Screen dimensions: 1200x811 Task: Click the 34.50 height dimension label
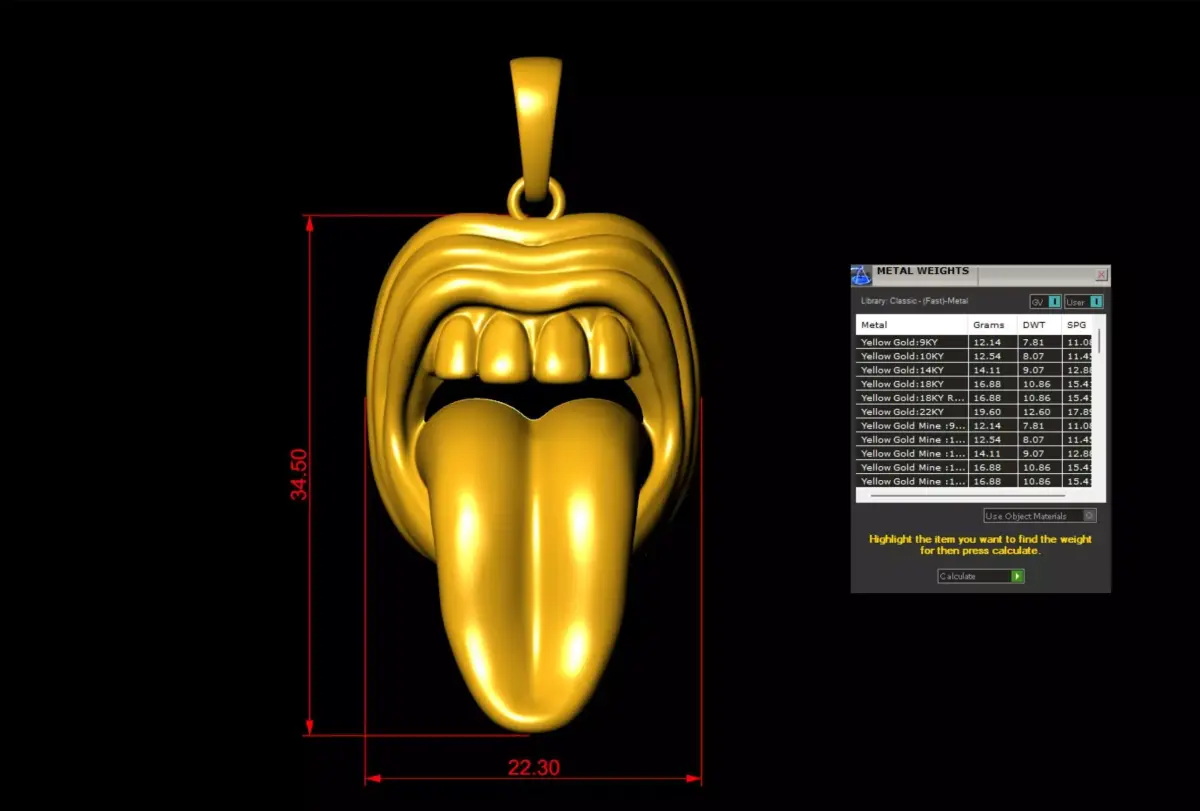point(299,474)
